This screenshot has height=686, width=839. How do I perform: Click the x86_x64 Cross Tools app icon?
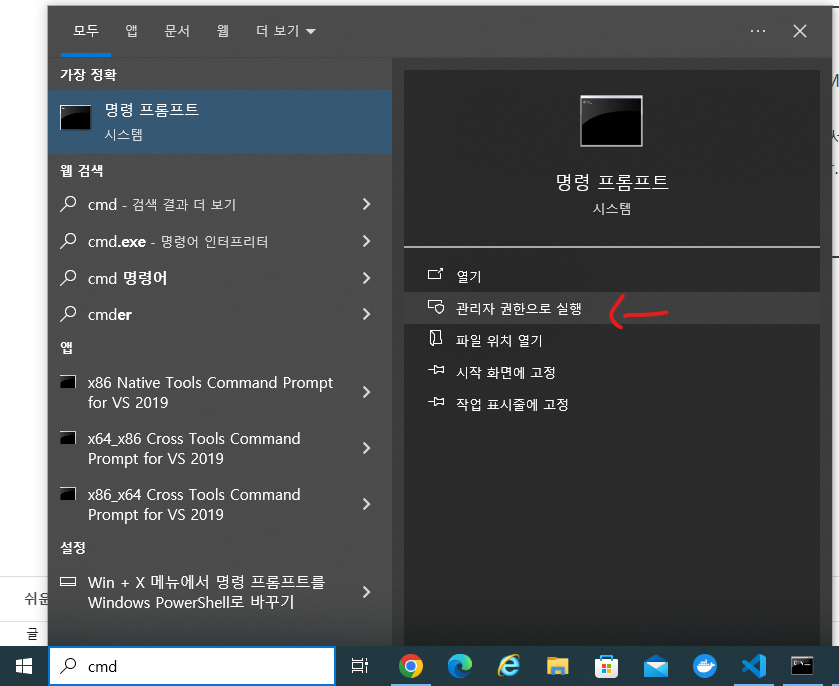[68, 493]
